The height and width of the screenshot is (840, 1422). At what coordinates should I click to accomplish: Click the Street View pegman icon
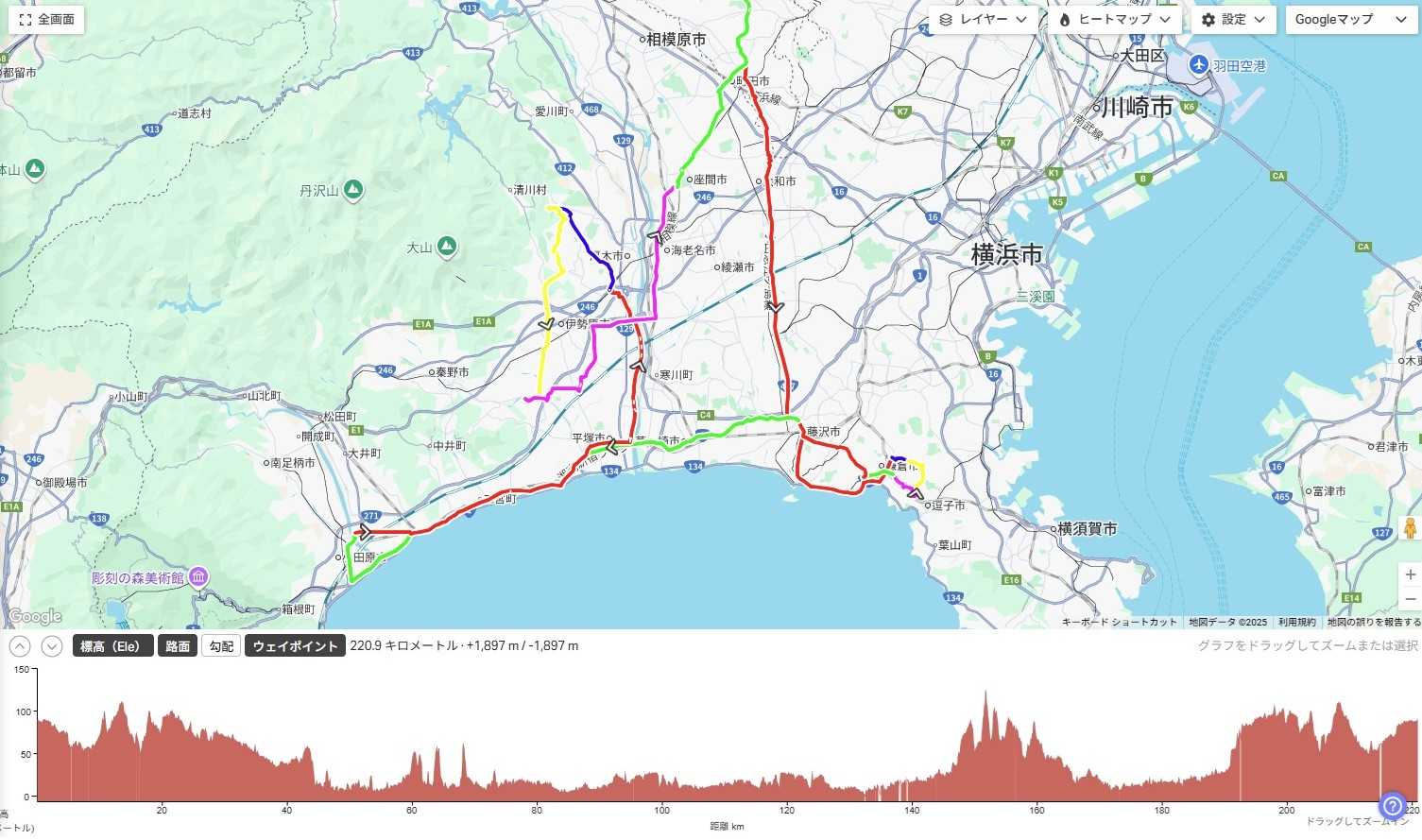[x=1410, y=529]
